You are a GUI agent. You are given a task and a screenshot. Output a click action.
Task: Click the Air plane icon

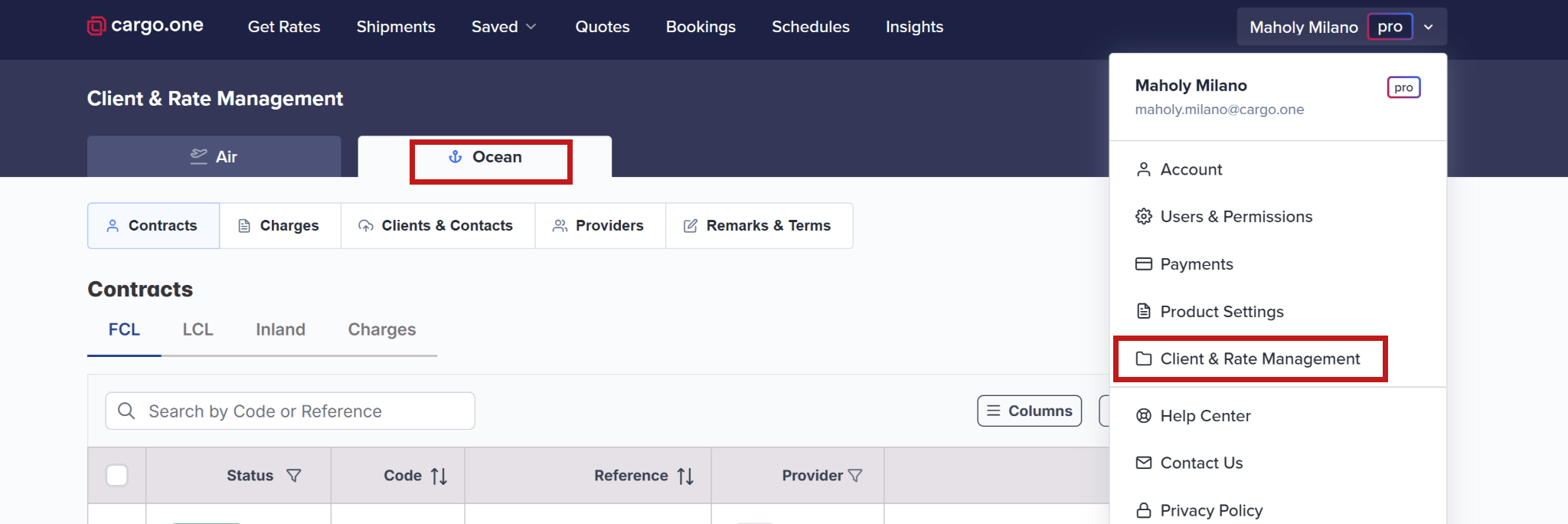(x=199, y=156)
